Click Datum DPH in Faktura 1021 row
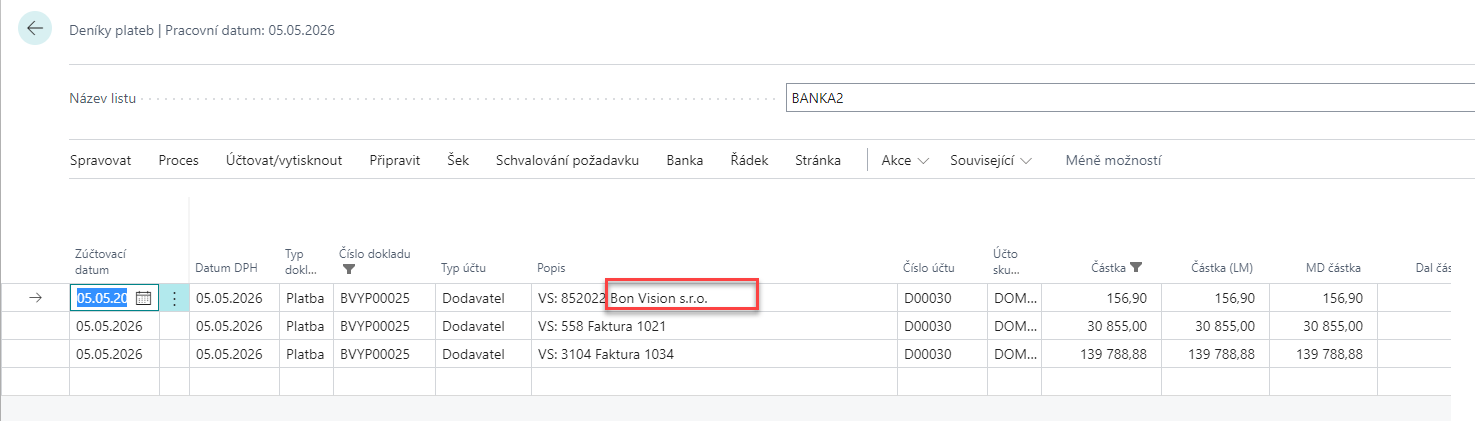Image resolution: width=1475 pixels, height=421 pixels. click(229, 326)
